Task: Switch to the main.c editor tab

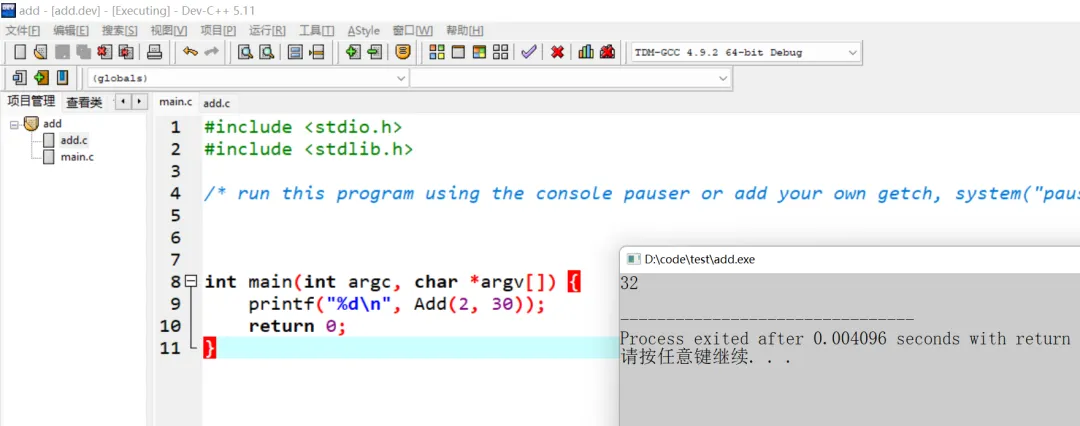Action: (176, 102)
